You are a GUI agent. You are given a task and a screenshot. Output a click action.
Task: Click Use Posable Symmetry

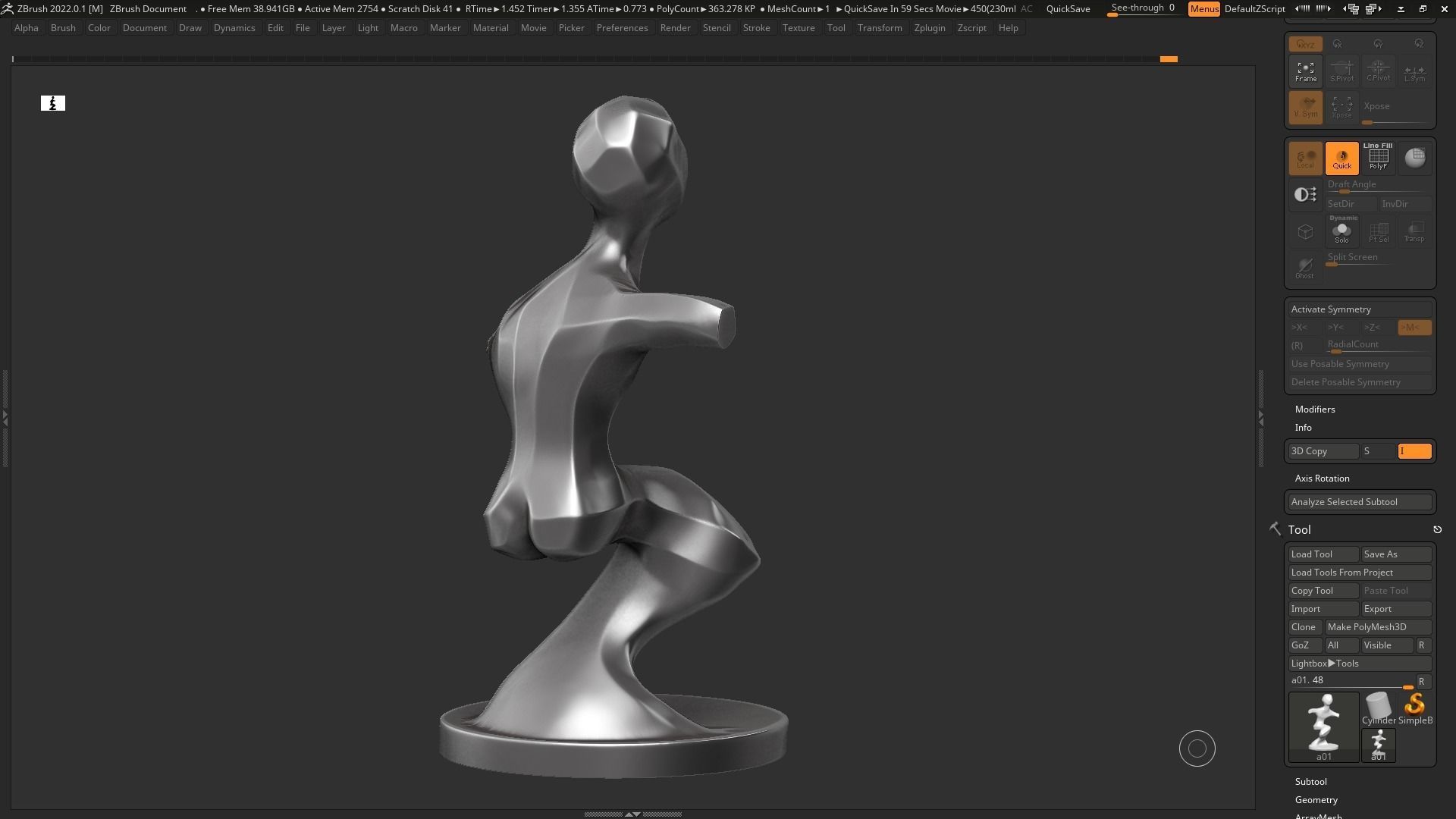[1360, 364]
